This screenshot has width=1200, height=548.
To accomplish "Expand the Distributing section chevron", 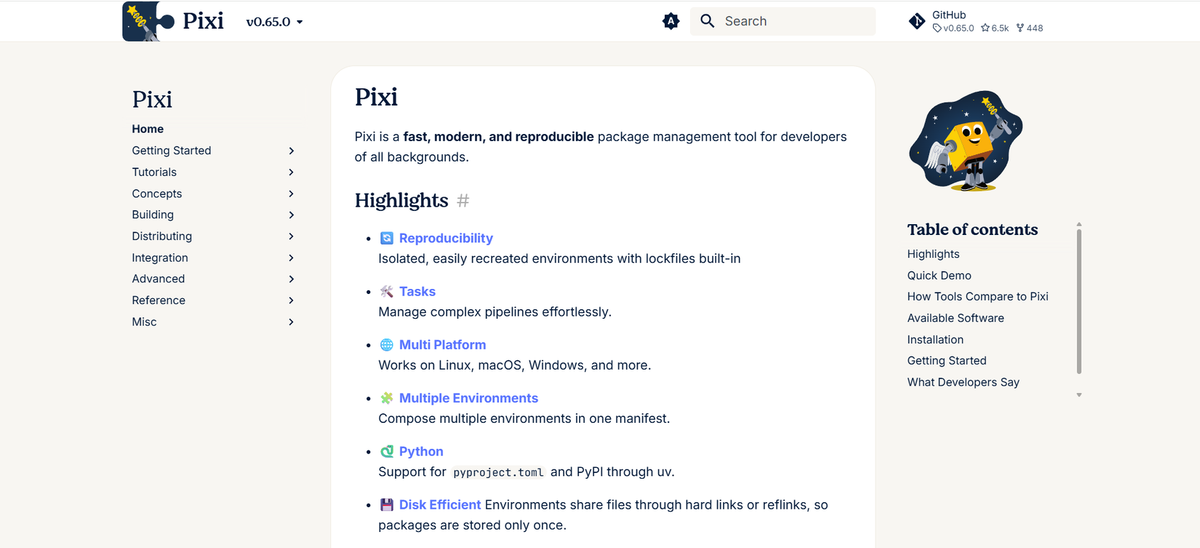I will coord(291,236).
